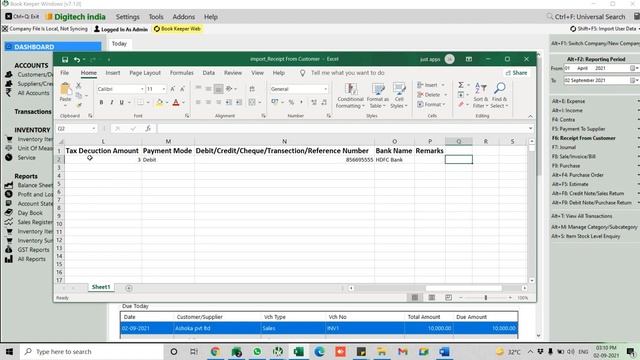Apply percent style number format
Screen dimensions: 640x360
tap(291, 102)
